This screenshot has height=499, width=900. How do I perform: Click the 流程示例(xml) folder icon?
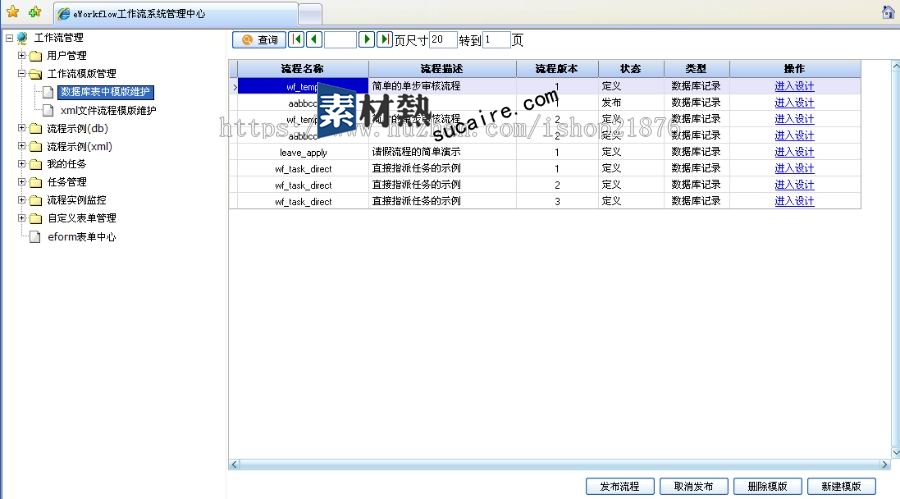36,147
